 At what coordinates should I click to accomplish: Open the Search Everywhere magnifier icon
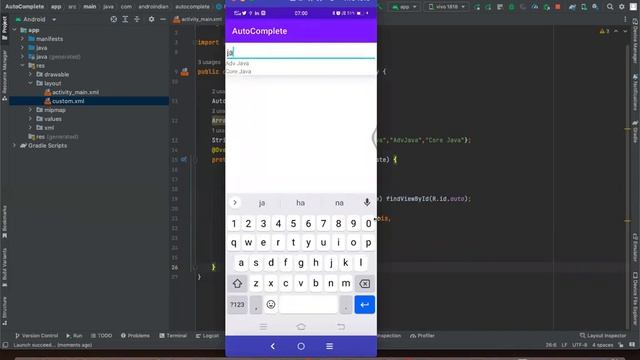pyautogui.click(x=609, y=7)
